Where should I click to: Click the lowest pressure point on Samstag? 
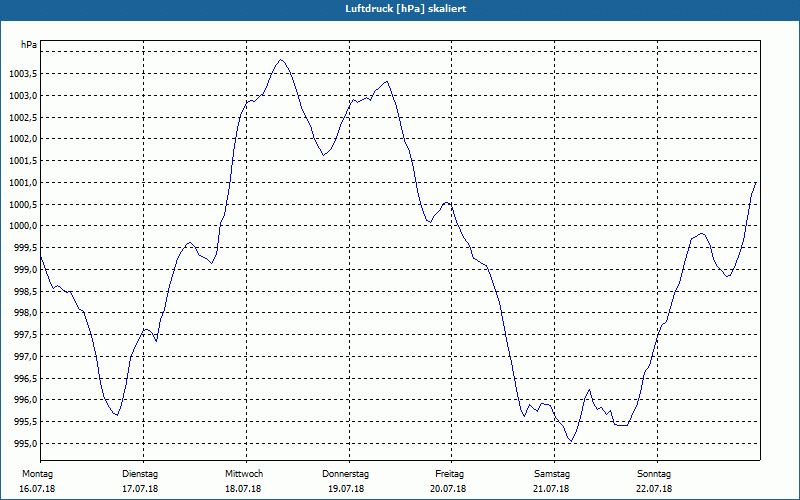pyautogui.click(x=571, y=441)
